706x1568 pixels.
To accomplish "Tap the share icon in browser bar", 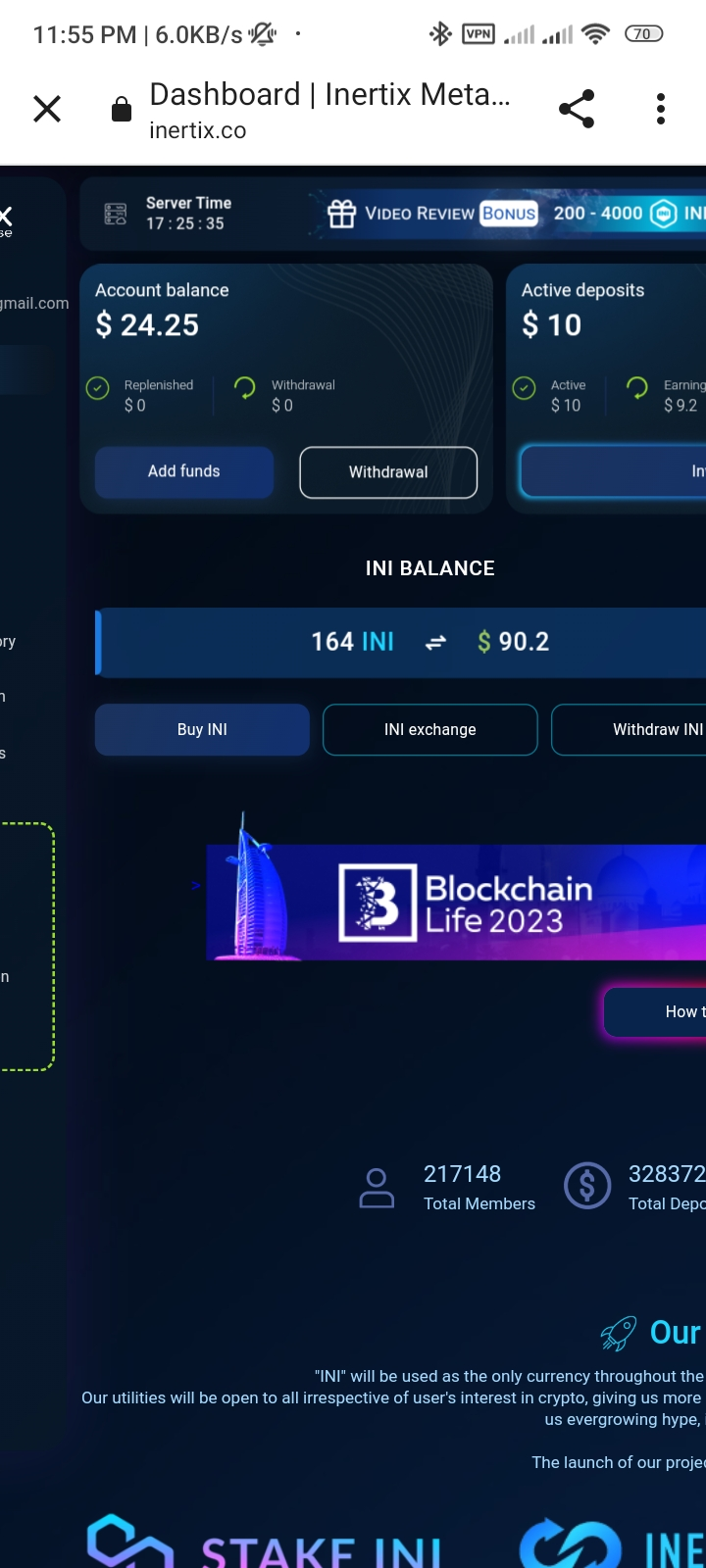I will 577,109.
